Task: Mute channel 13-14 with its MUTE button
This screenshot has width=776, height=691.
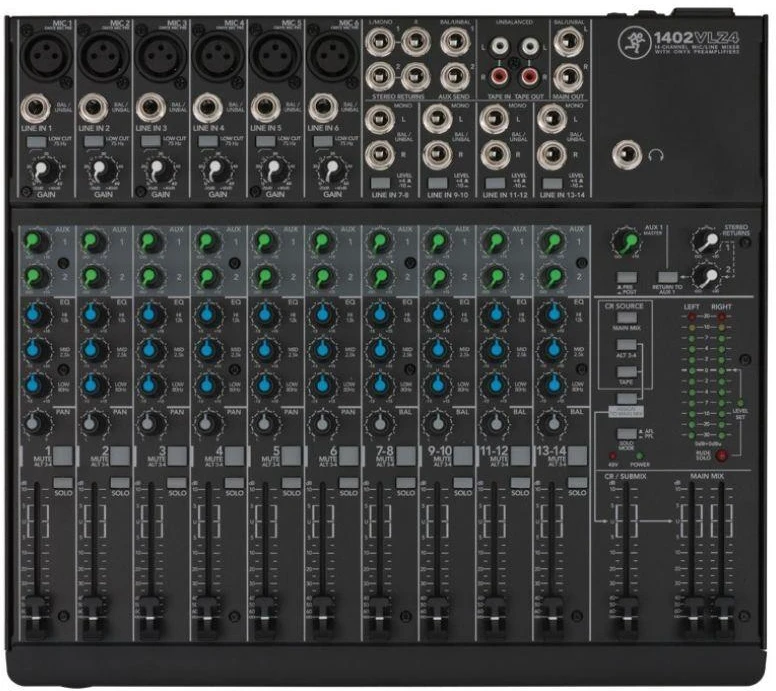Action: [578, 455]
